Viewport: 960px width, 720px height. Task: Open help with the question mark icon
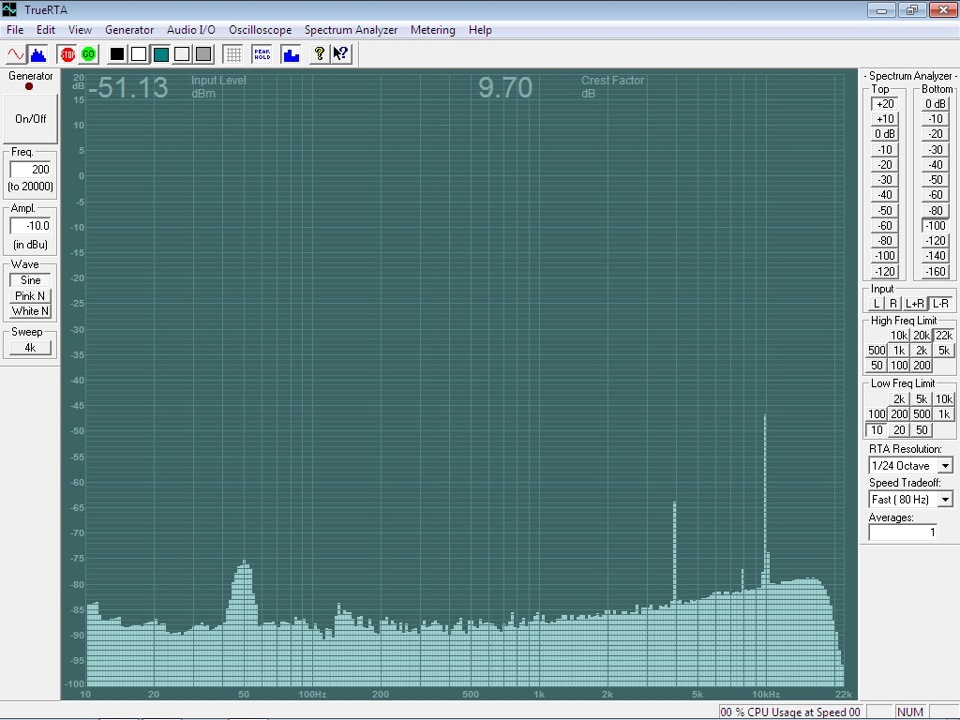pos(319,54)
